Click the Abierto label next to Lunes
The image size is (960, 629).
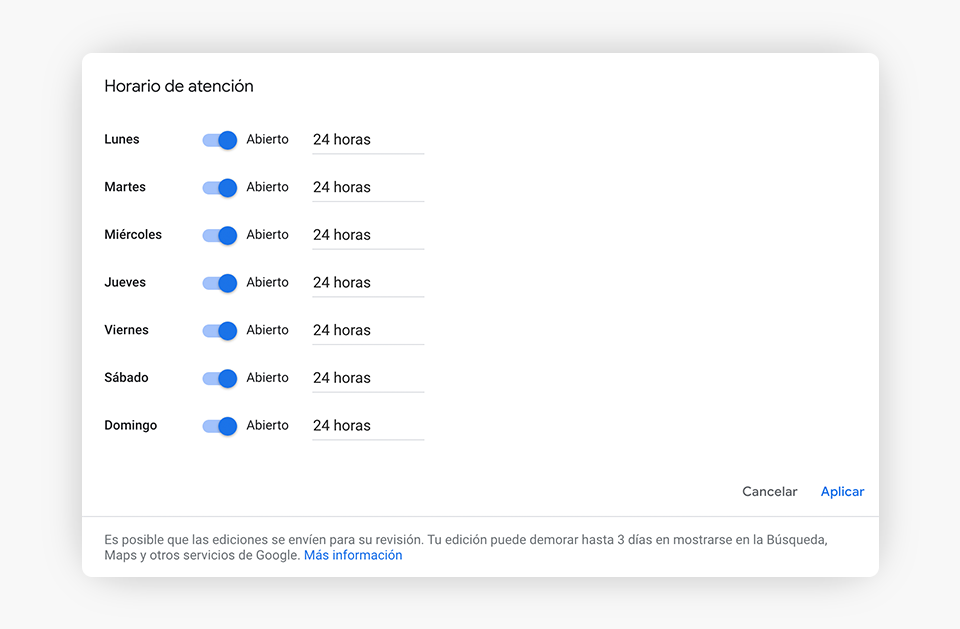268,139
